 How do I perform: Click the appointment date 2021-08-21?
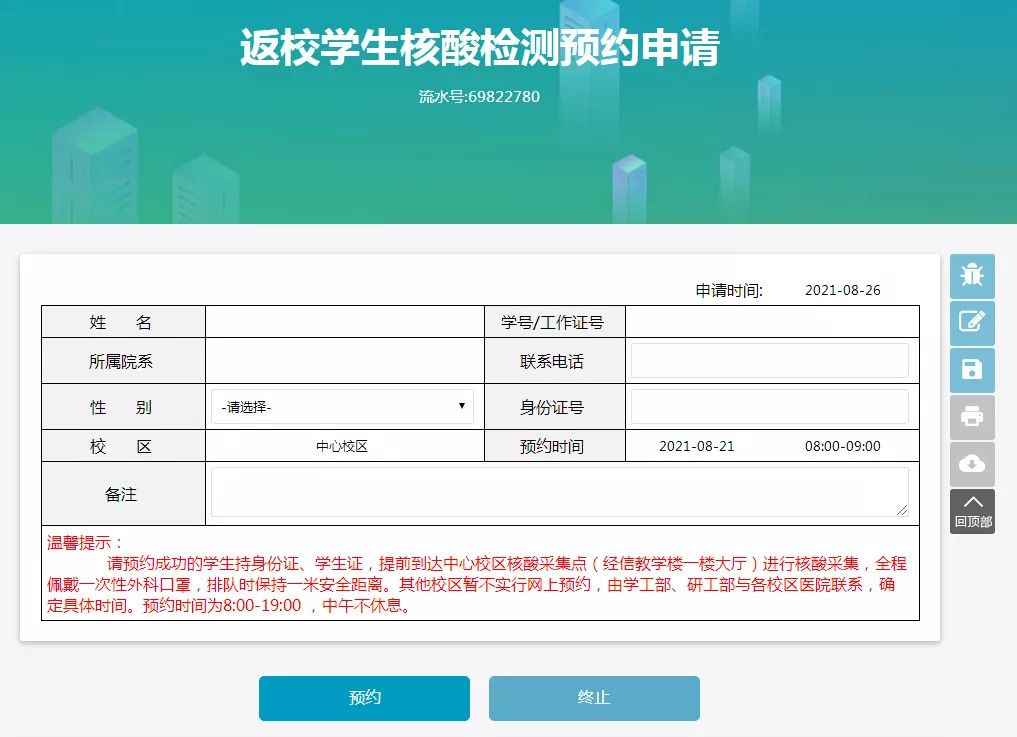(696, 446)
